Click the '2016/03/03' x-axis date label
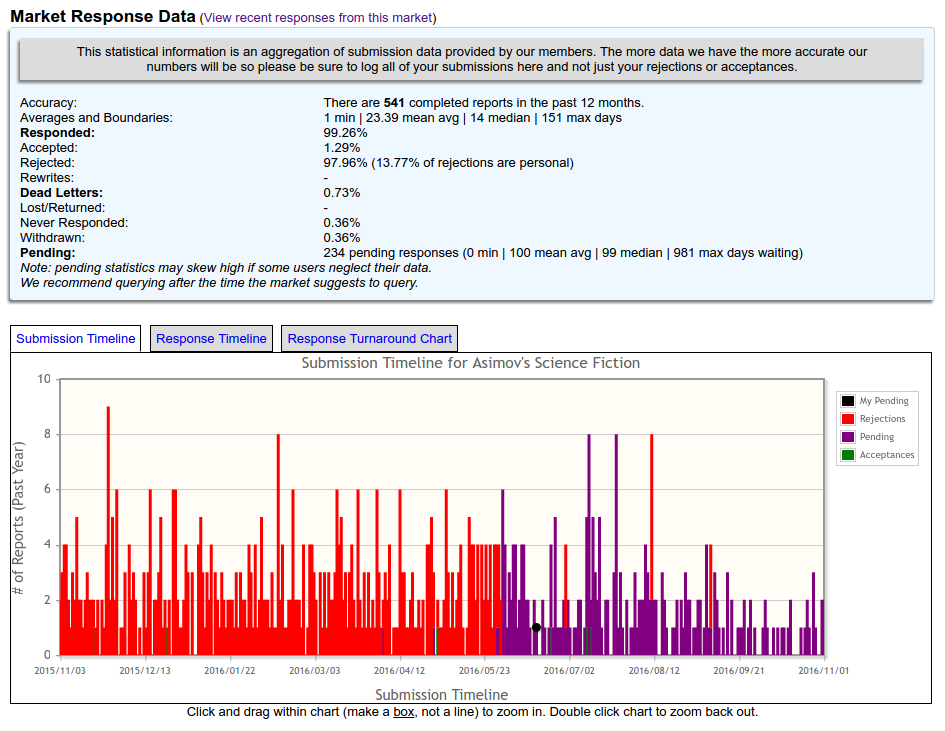 click(315, 671)
